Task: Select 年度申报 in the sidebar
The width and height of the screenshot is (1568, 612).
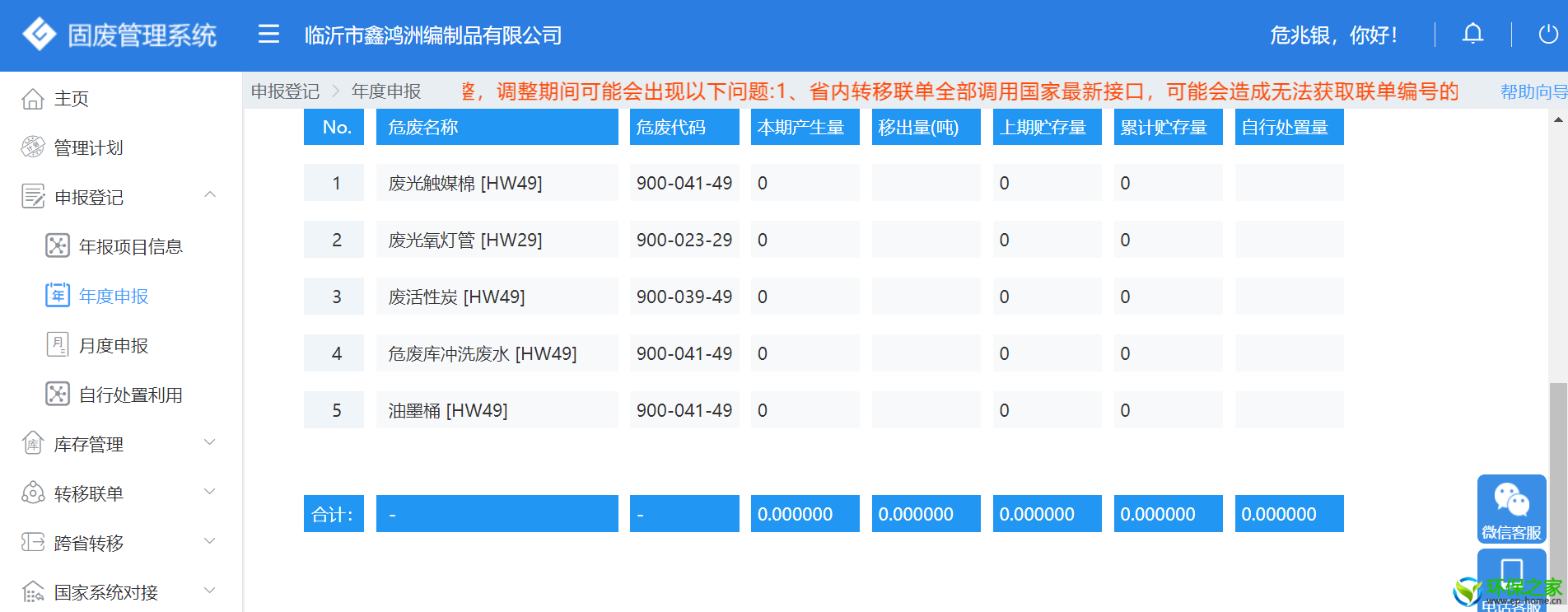Action: 114,297
